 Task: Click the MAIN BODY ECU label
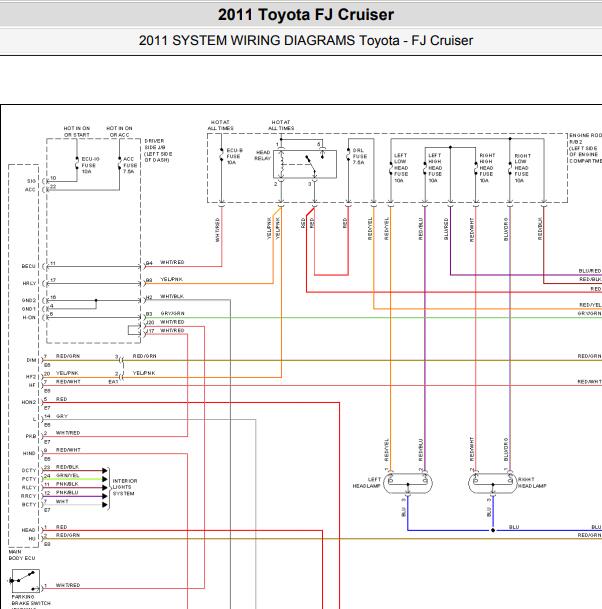pos(22,555)
